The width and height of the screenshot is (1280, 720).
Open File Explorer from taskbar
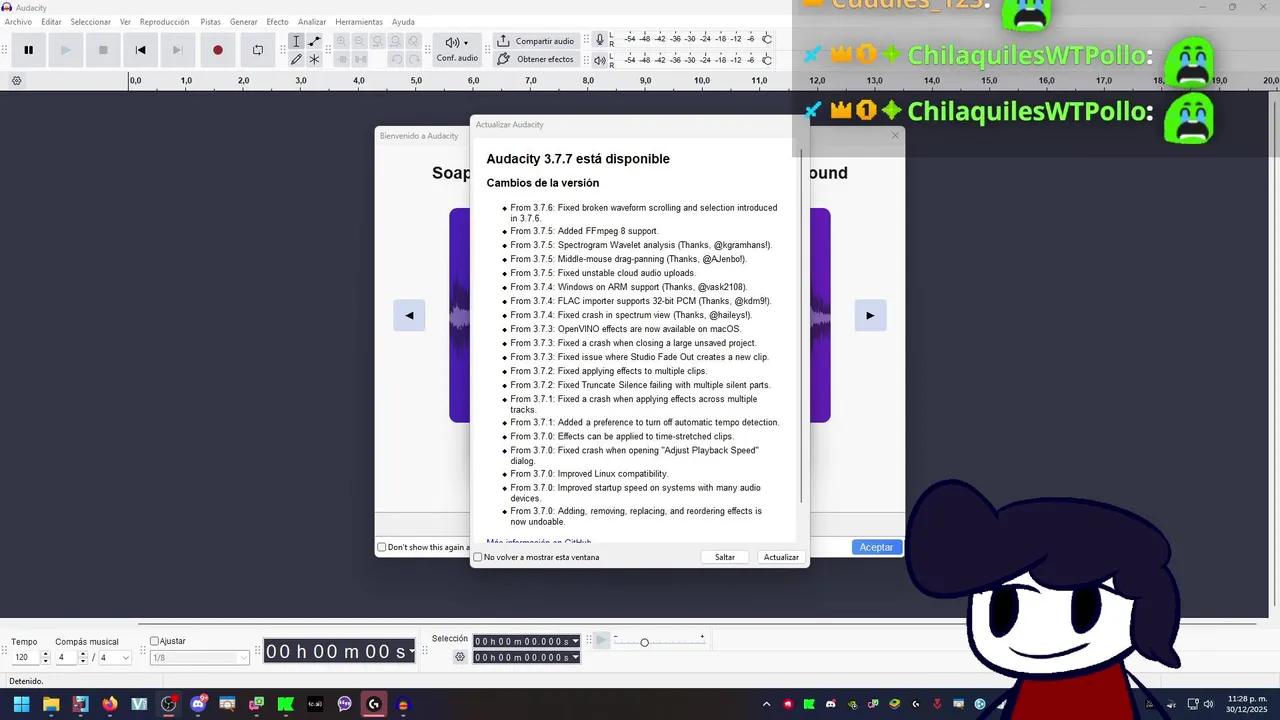pos(51,704)
